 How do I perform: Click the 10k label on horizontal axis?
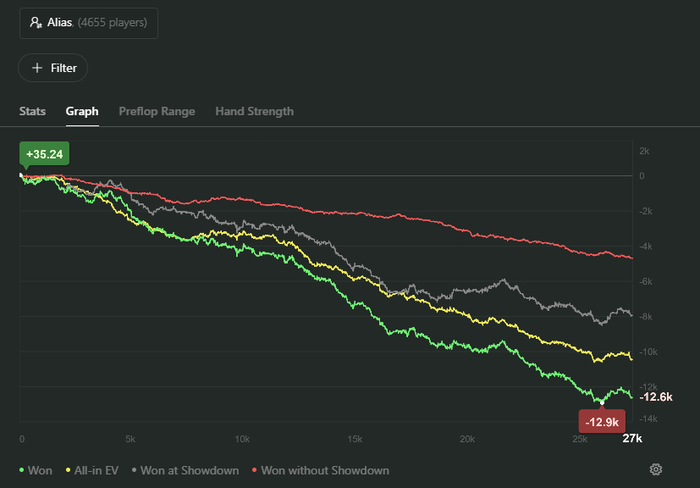[242, 439]
